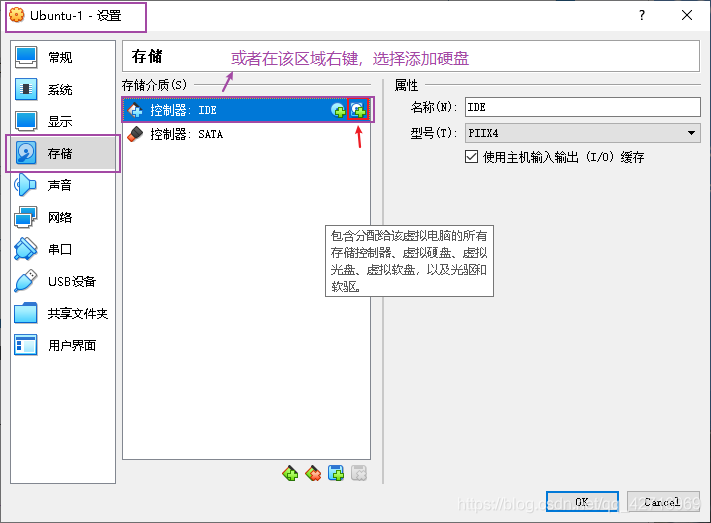Click the Ubuntu-1 settings gear title icon

pyautogui.click(x=17, y=15)
